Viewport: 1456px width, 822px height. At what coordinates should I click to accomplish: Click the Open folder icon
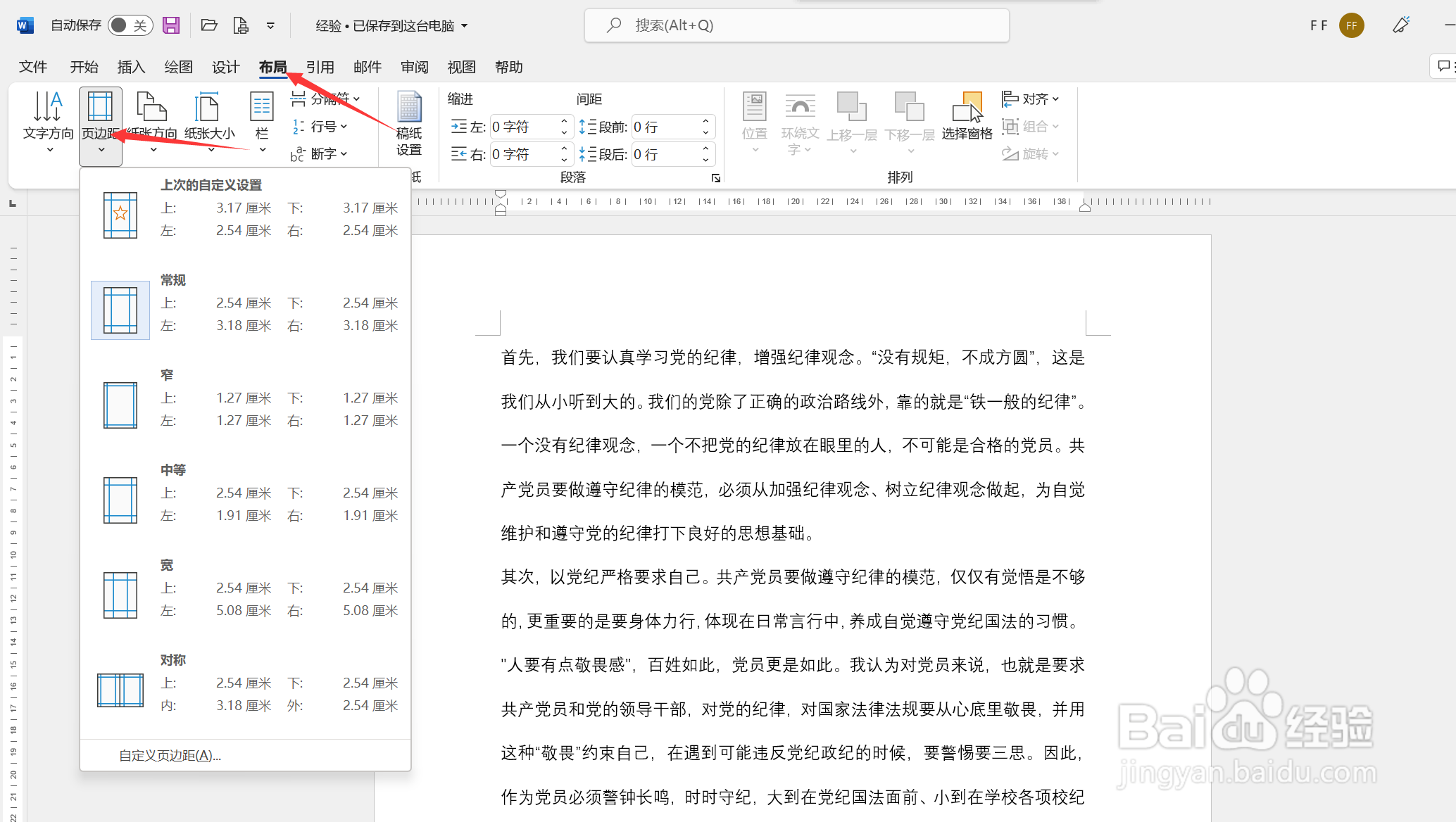(x=209, y=25)
